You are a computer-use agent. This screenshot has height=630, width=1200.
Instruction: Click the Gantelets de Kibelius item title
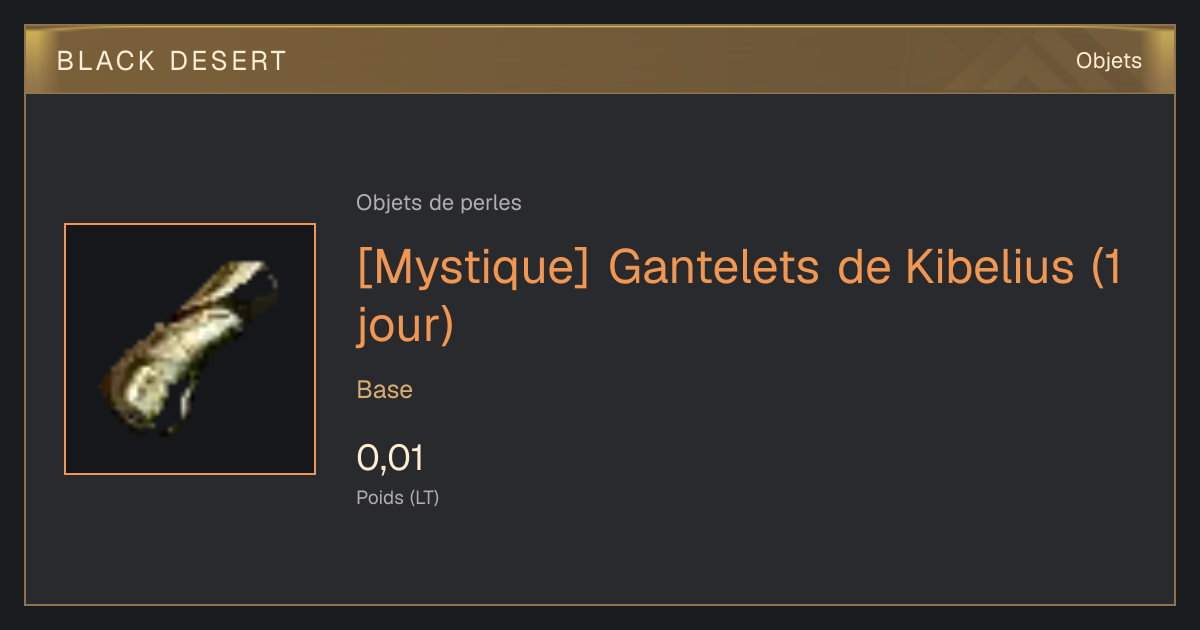tap(739, 297)
